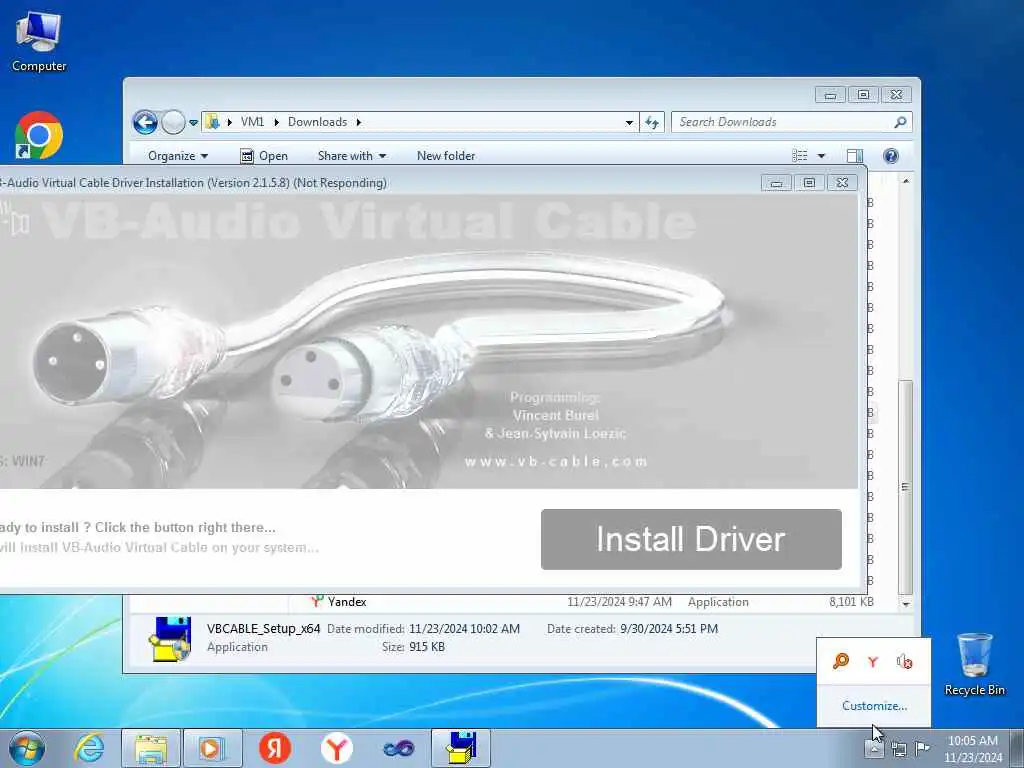The width and height of the screenshot is (1024, 768).
Task: Close the VB-Audio installer window
Action: [x=842, y=183]
